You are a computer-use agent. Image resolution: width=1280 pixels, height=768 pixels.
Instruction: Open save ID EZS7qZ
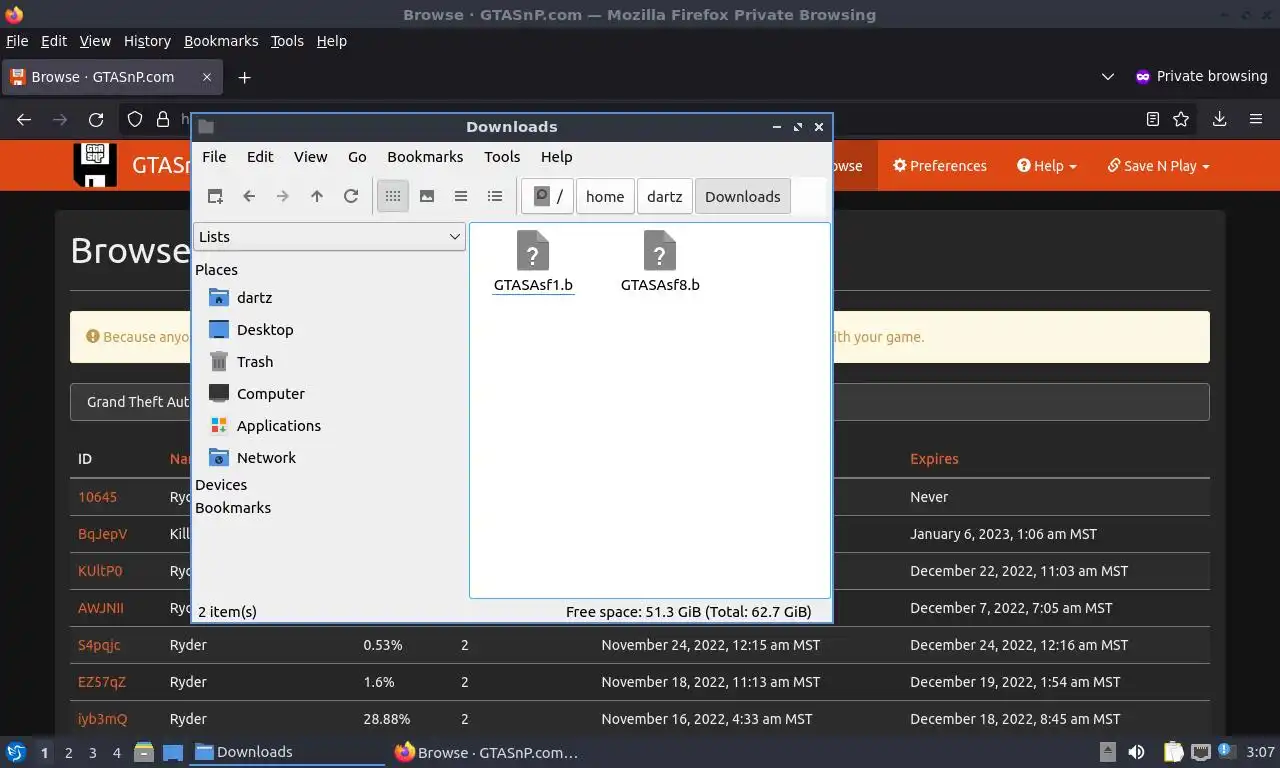(102, 682)
